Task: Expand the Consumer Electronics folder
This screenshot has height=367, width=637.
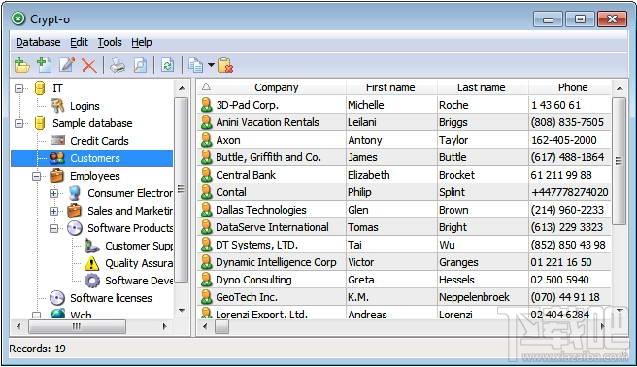Action: [x=54, y=193]
